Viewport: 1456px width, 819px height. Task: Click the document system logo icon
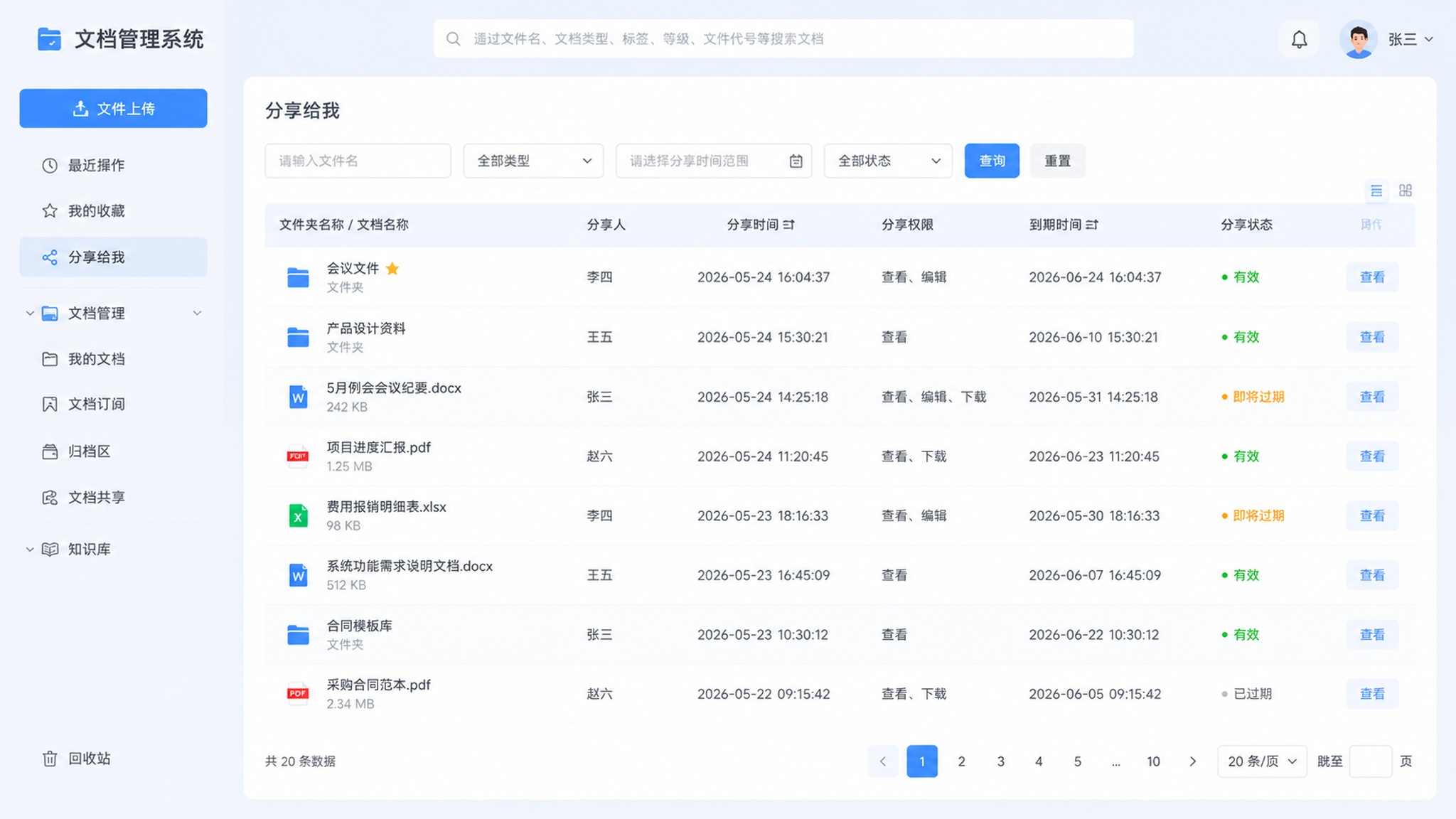point(49,38)
